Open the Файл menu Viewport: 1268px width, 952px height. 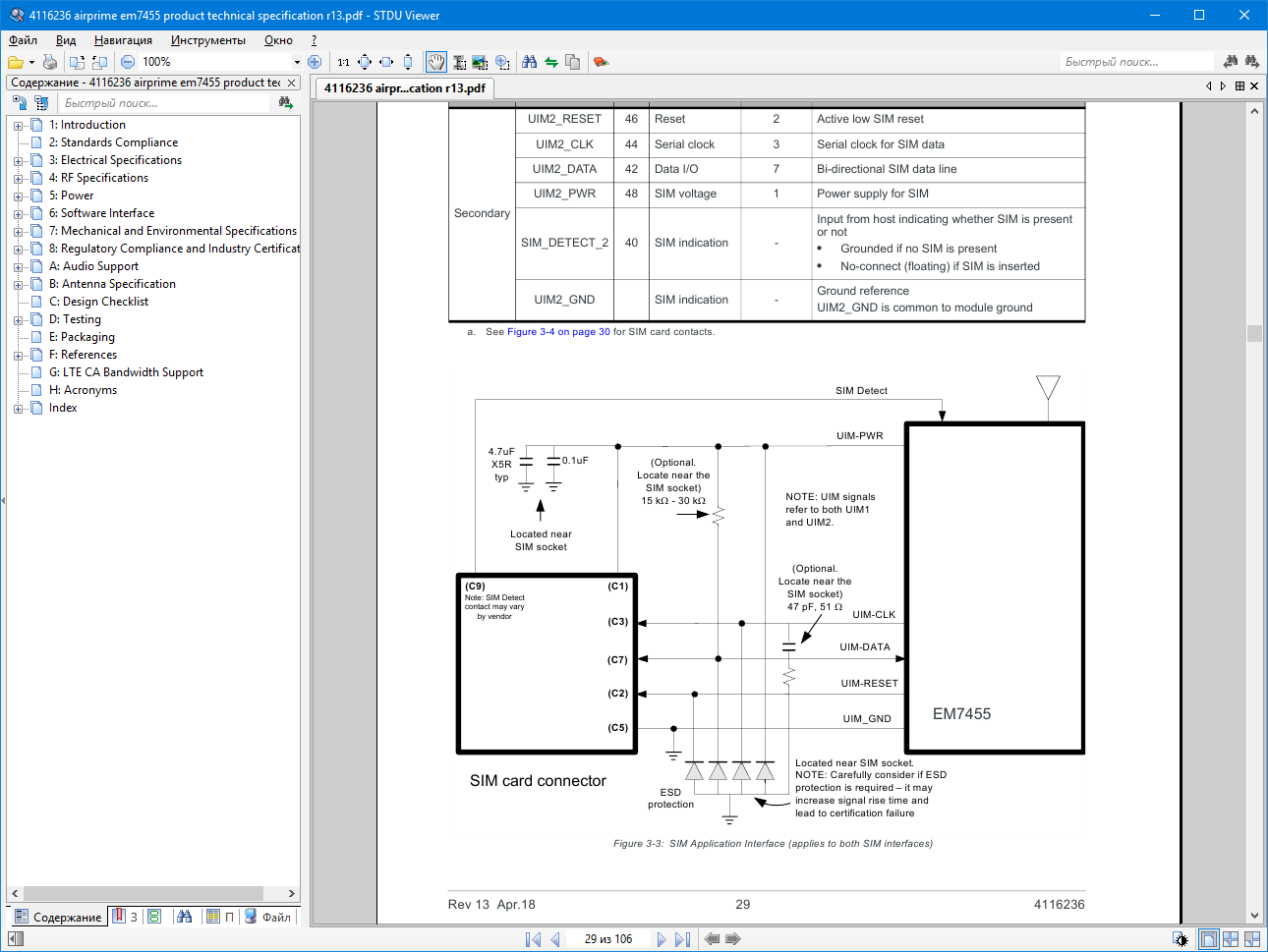24,40
